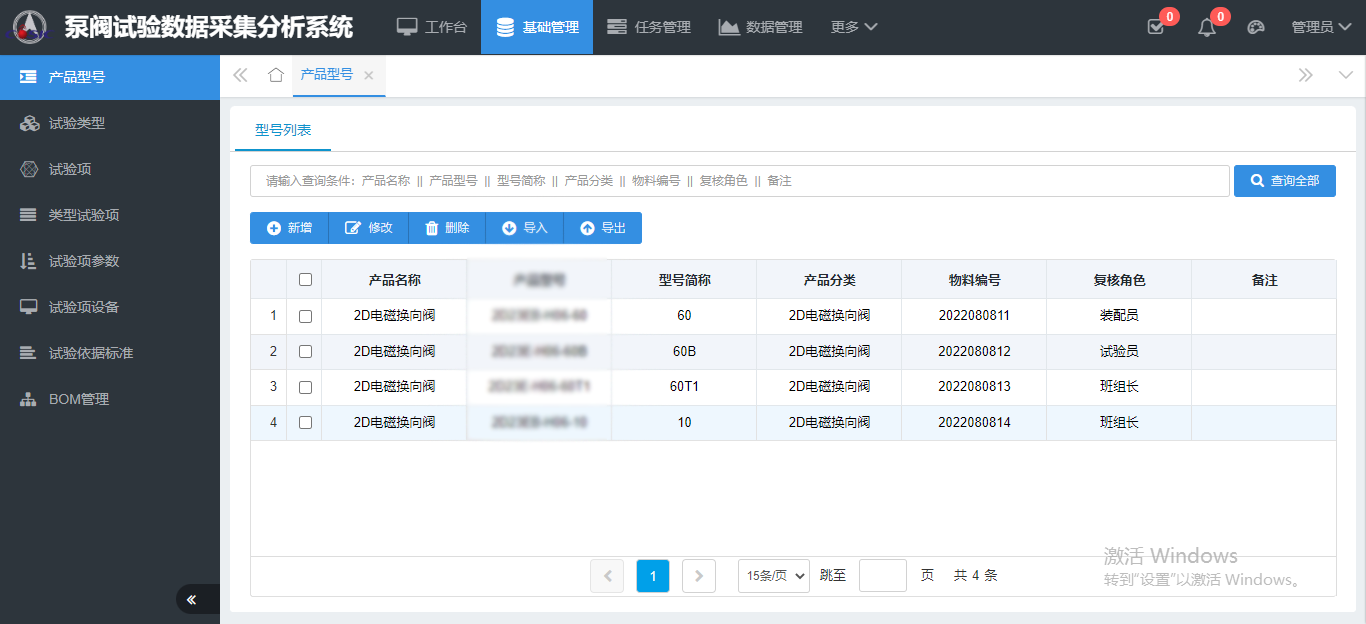Click the 导出 export button
This screenshot has height=624, width=1366.
pos(603,228)
